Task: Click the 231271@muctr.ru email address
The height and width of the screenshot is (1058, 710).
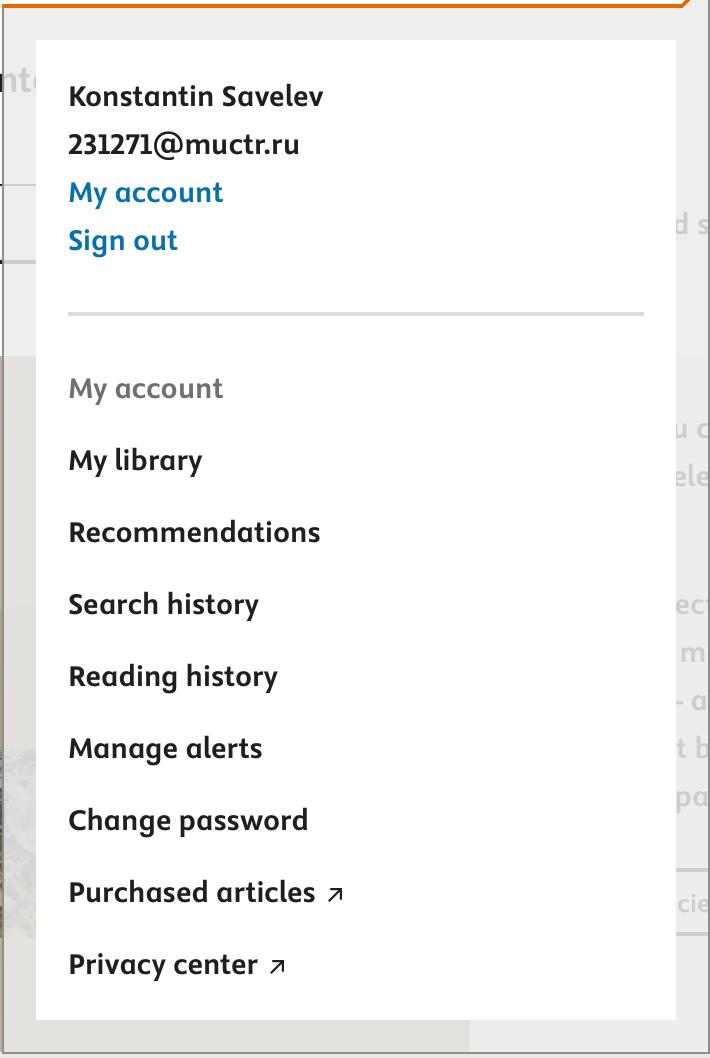Action: pos(184,145)
